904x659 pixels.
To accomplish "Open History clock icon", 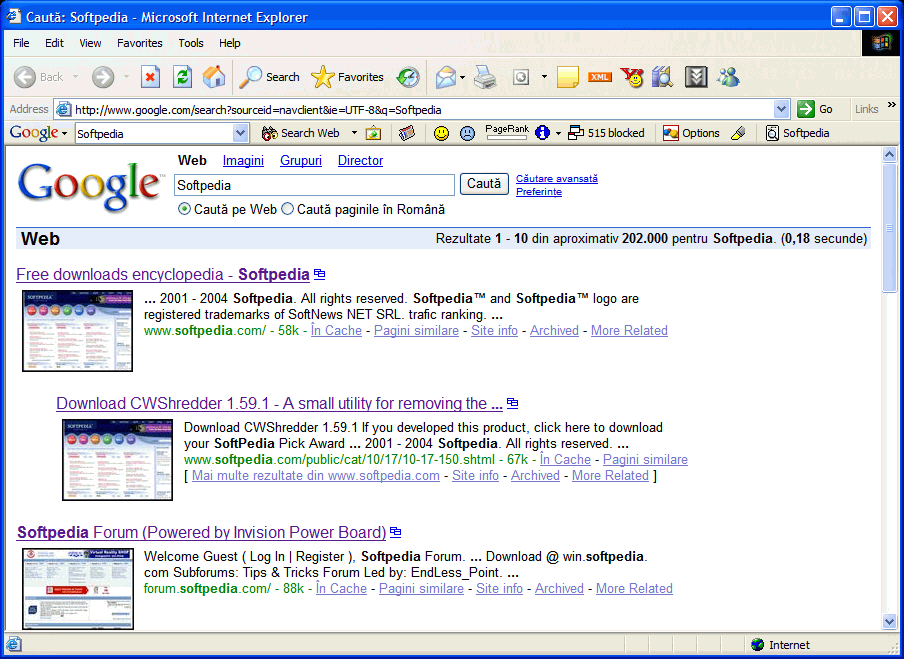I will 408,77.
